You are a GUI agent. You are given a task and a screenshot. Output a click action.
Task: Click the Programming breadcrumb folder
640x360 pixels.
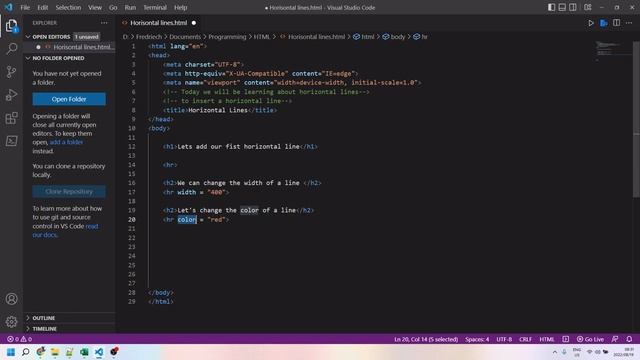[227, 37]
